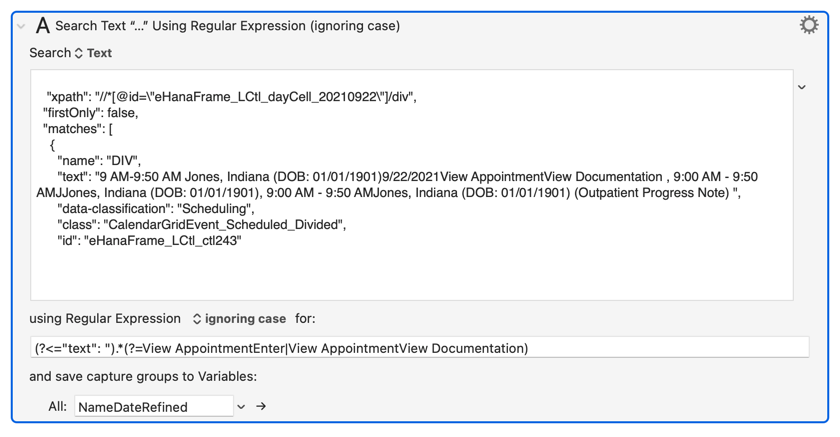Collapse the Search Text action disclosure chevron
Screen dimensions: 840x437
tap(21, 26)
